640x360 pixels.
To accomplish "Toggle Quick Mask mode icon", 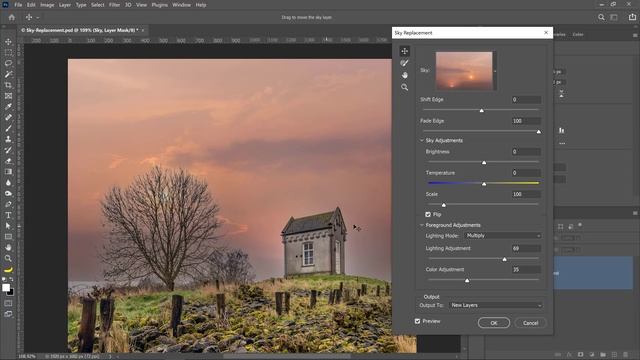I will pyautogui.click(x=8, y=303).
